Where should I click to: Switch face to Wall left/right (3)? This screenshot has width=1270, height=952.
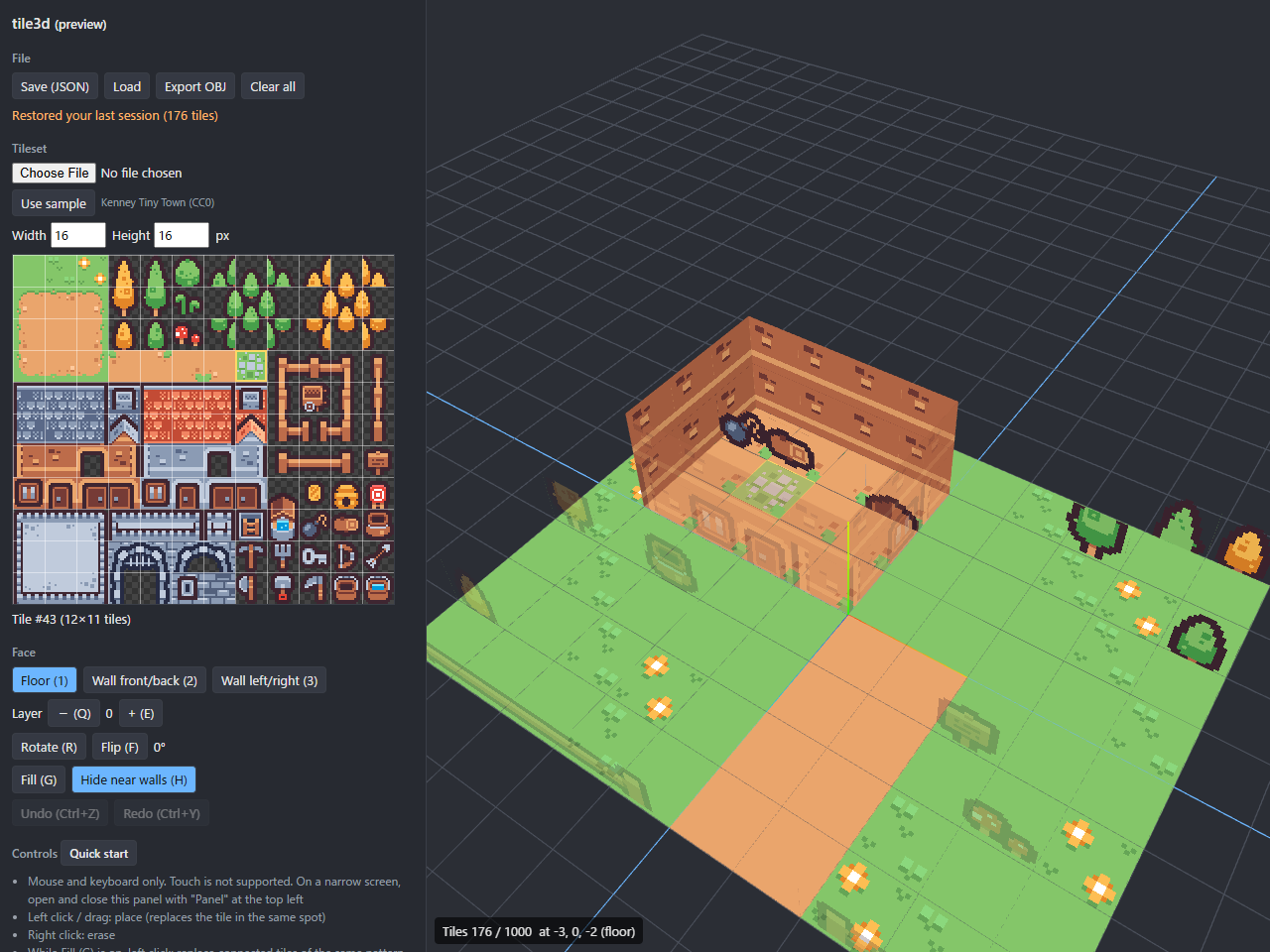[270, 680]
